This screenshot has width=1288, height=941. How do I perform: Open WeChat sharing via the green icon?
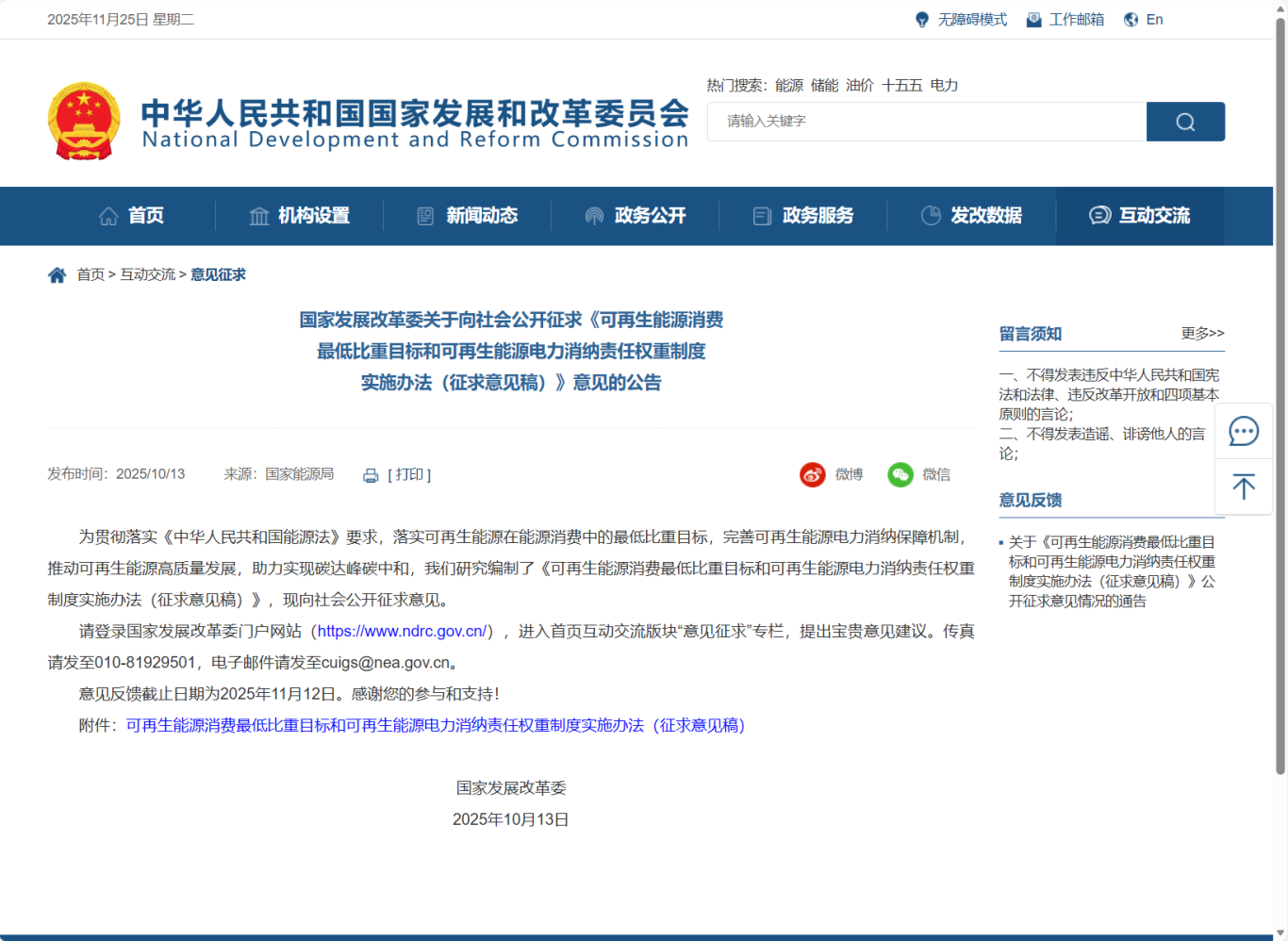[x=900, y=474]
